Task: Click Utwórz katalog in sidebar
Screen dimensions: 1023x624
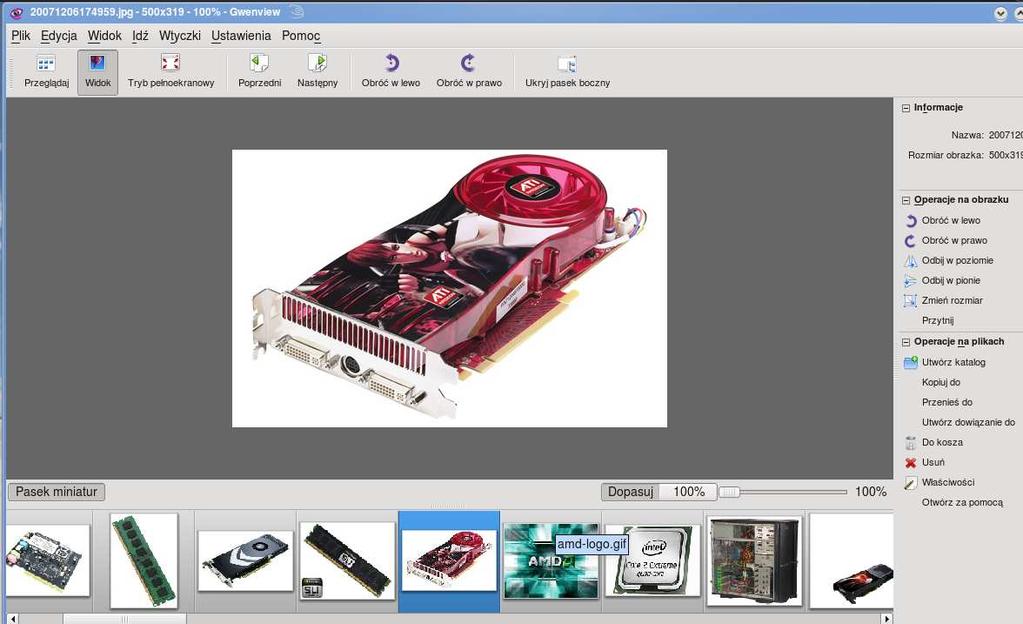Action: pos(953,362)
